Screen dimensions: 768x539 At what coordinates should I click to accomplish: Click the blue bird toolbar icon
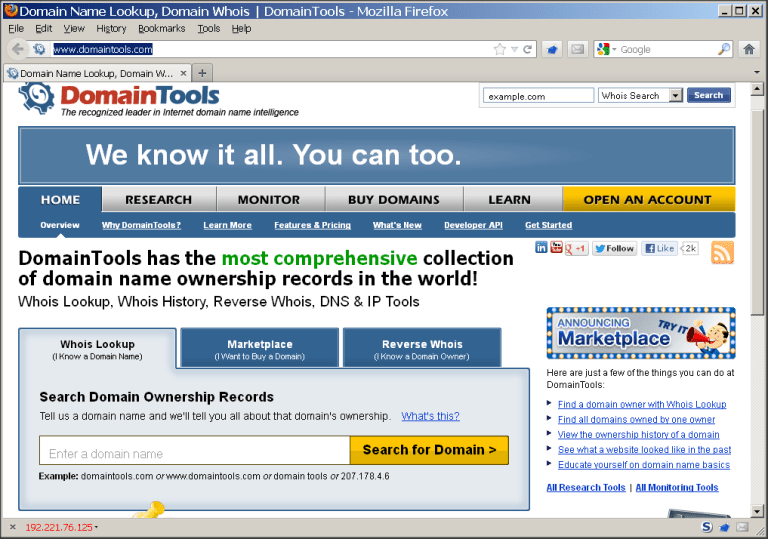click(x=552, y=49)
